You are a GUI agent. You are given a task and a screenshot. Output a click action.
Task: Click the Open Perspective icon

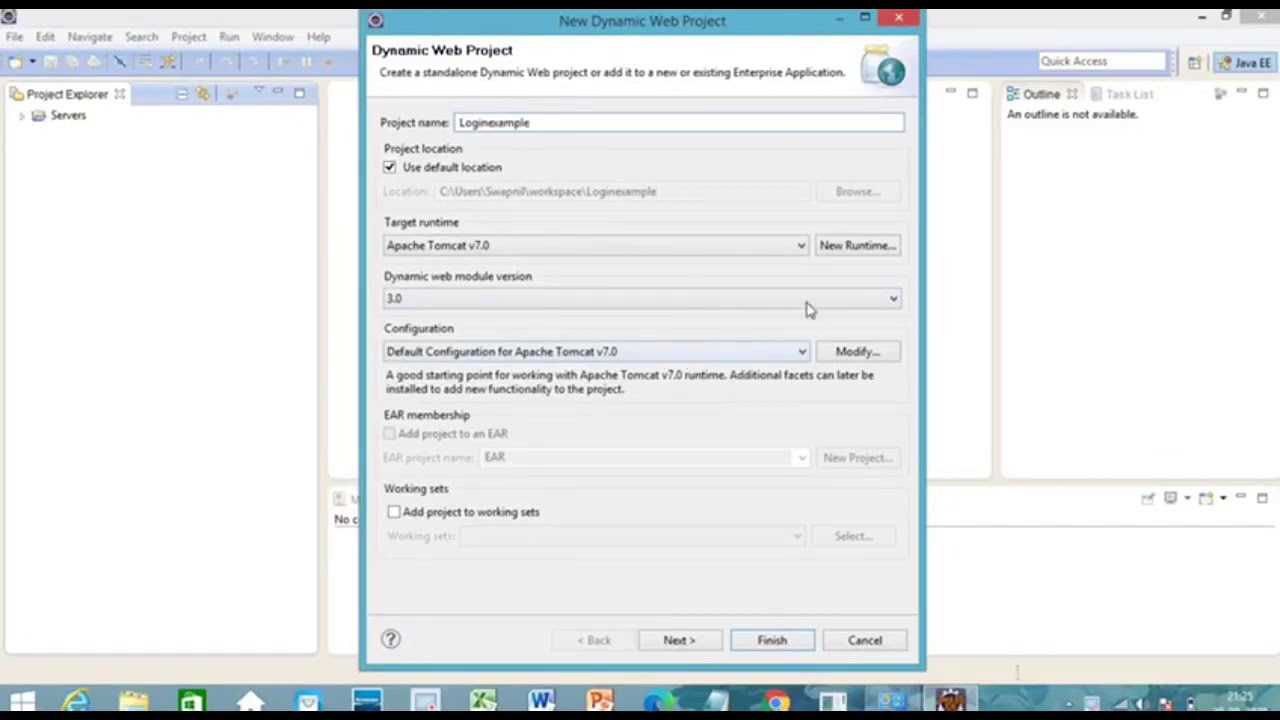click(1194, 62)
